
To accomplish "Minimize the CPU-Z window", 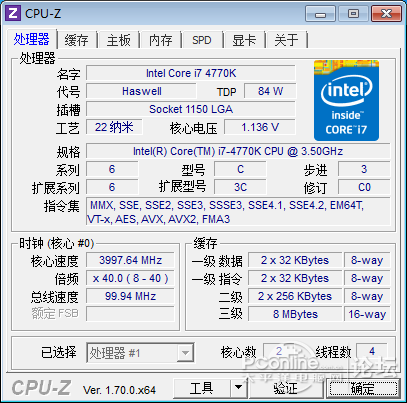I will [321, 14].
